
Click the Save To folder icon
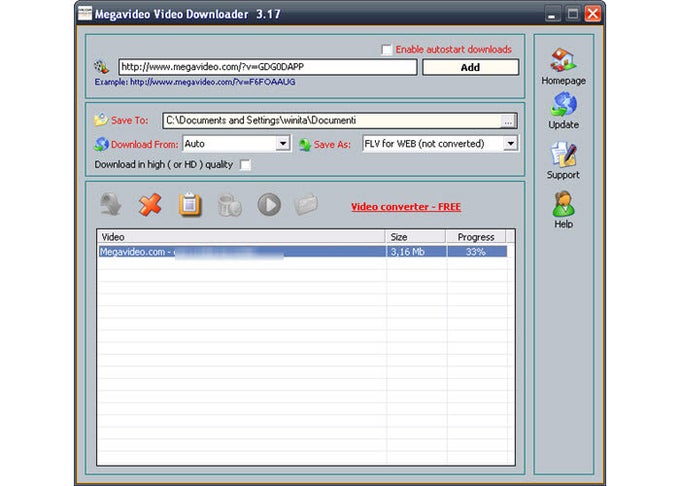pyautogui.click(x=101, y=120)
